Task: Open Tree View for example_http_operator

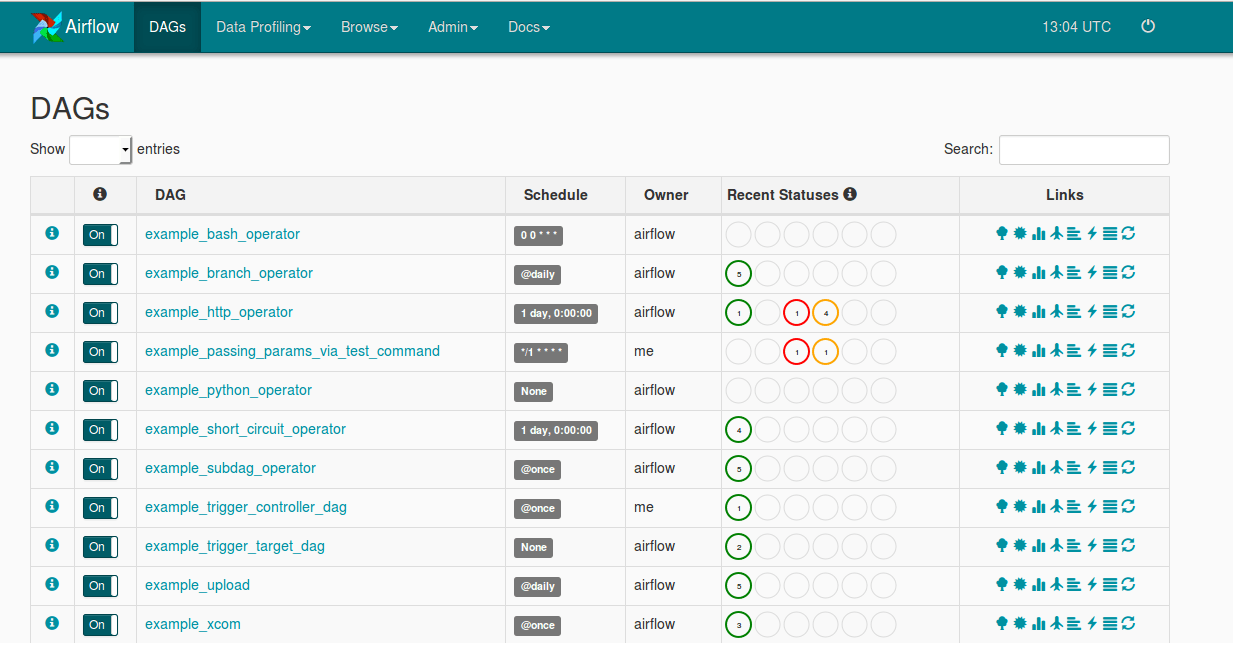Action: pyautogui.click(x=1002, y=312)
